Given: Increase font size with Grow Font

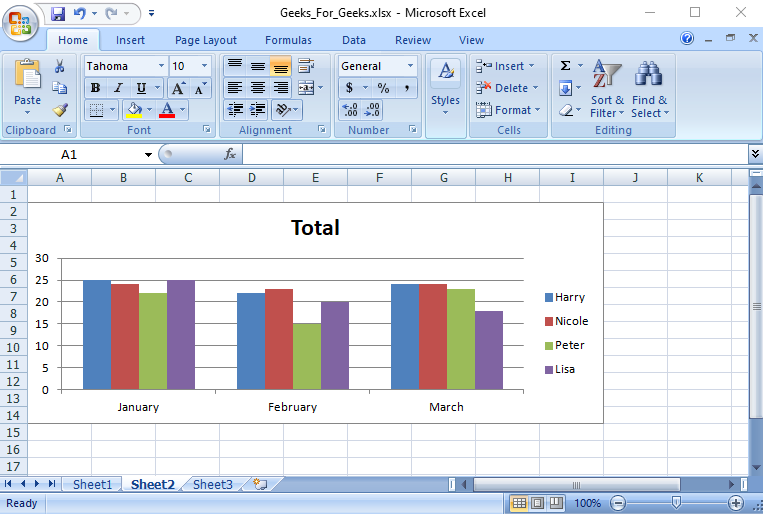Looking at the screenshot, I should [x=178, y=88].
